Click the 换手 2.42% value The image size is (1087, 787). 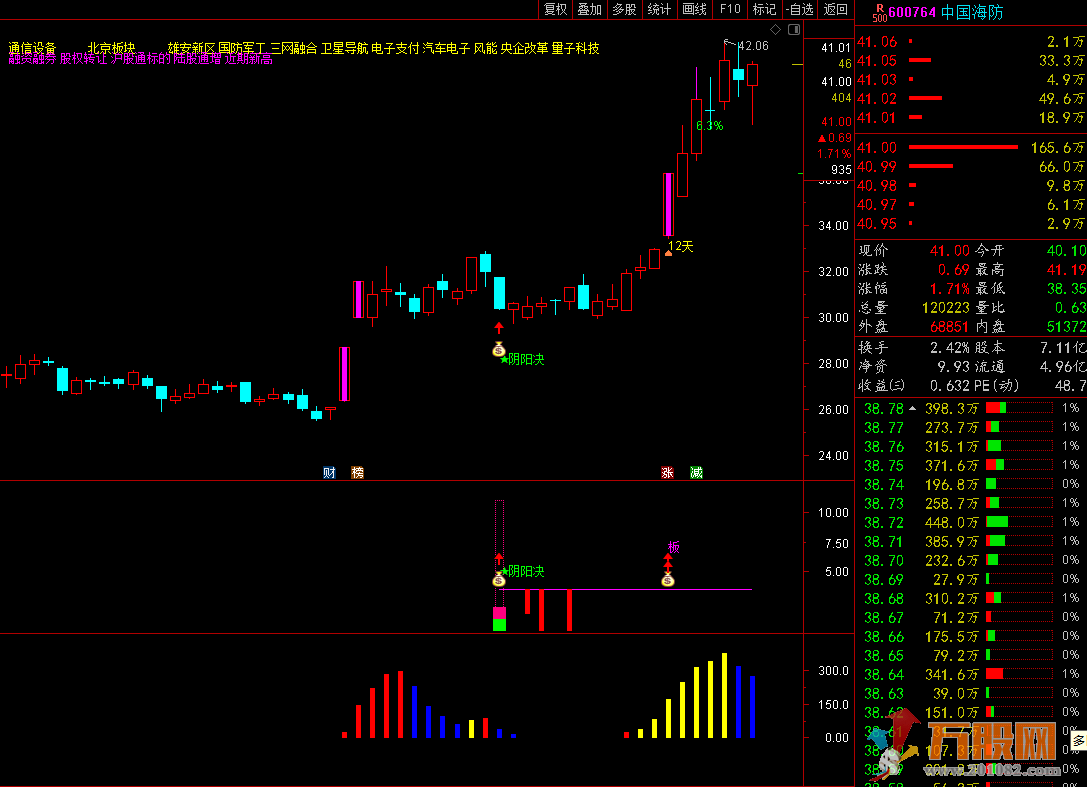tap(949, 347)
